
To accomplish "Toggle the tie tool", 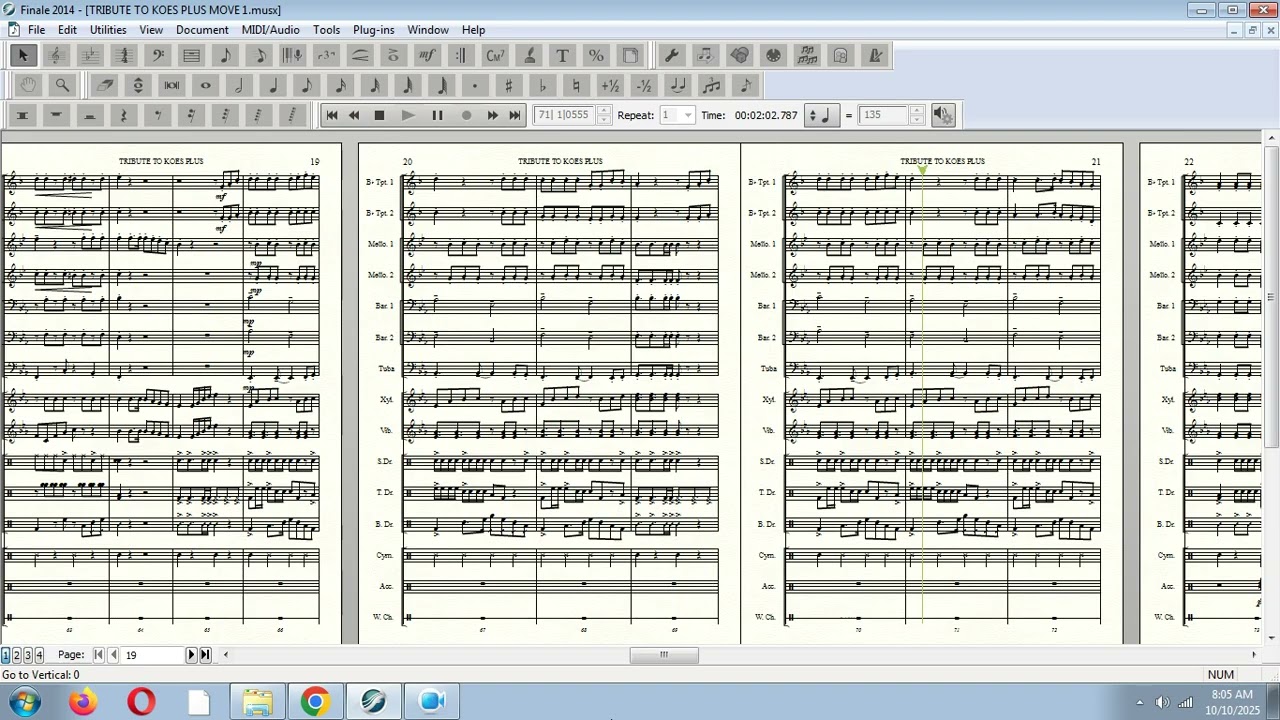I will pyautogui.click(x=678, y=85).
